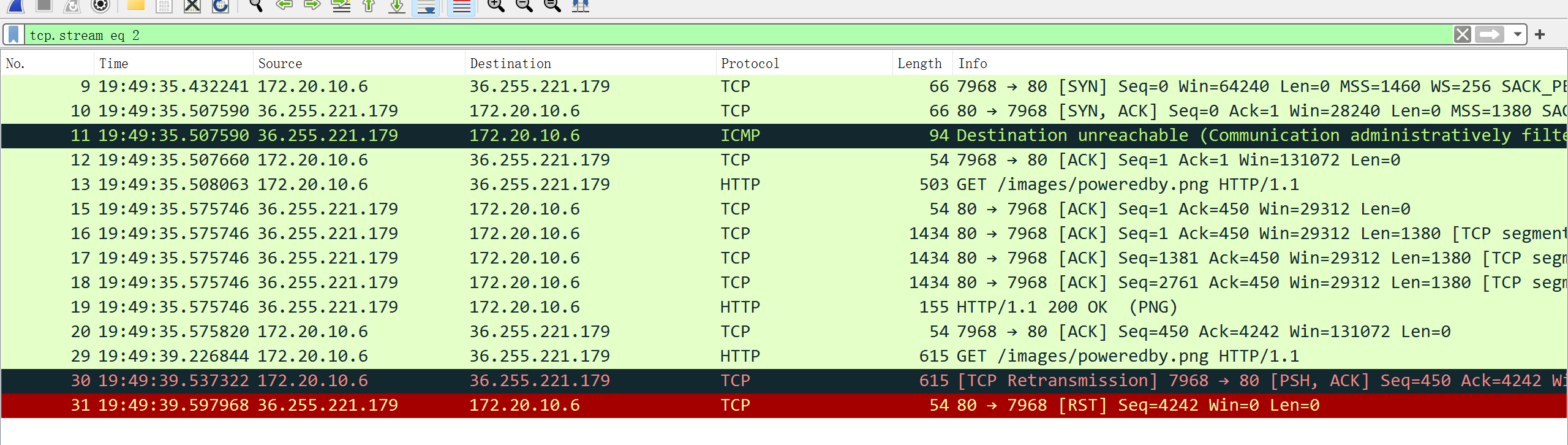Expand the display filter history dropdown
This screenshot has width=1568, height=445.
pyautogui.click(x=1517, y=35)
